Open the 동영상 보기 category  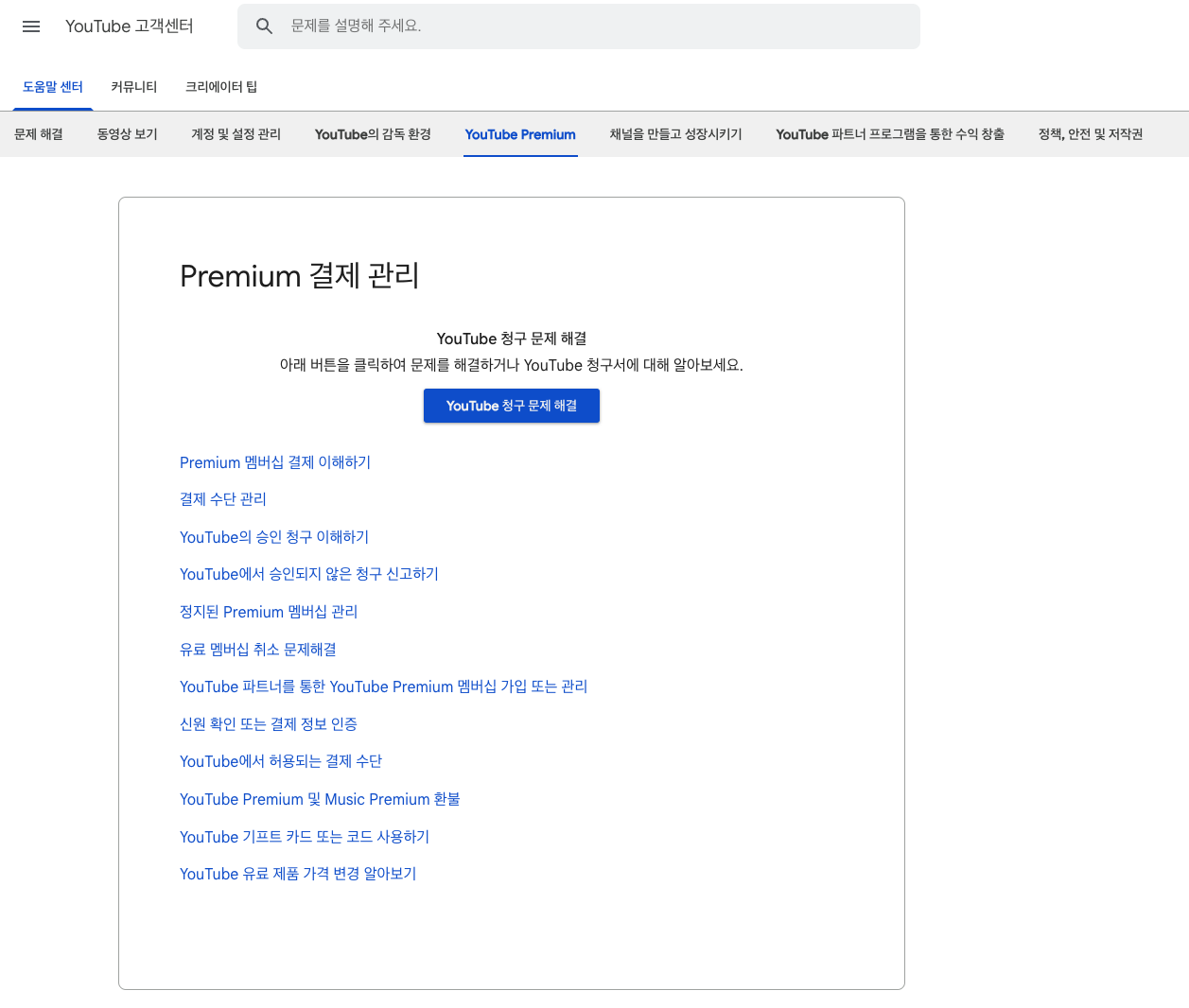pos(128,134)
